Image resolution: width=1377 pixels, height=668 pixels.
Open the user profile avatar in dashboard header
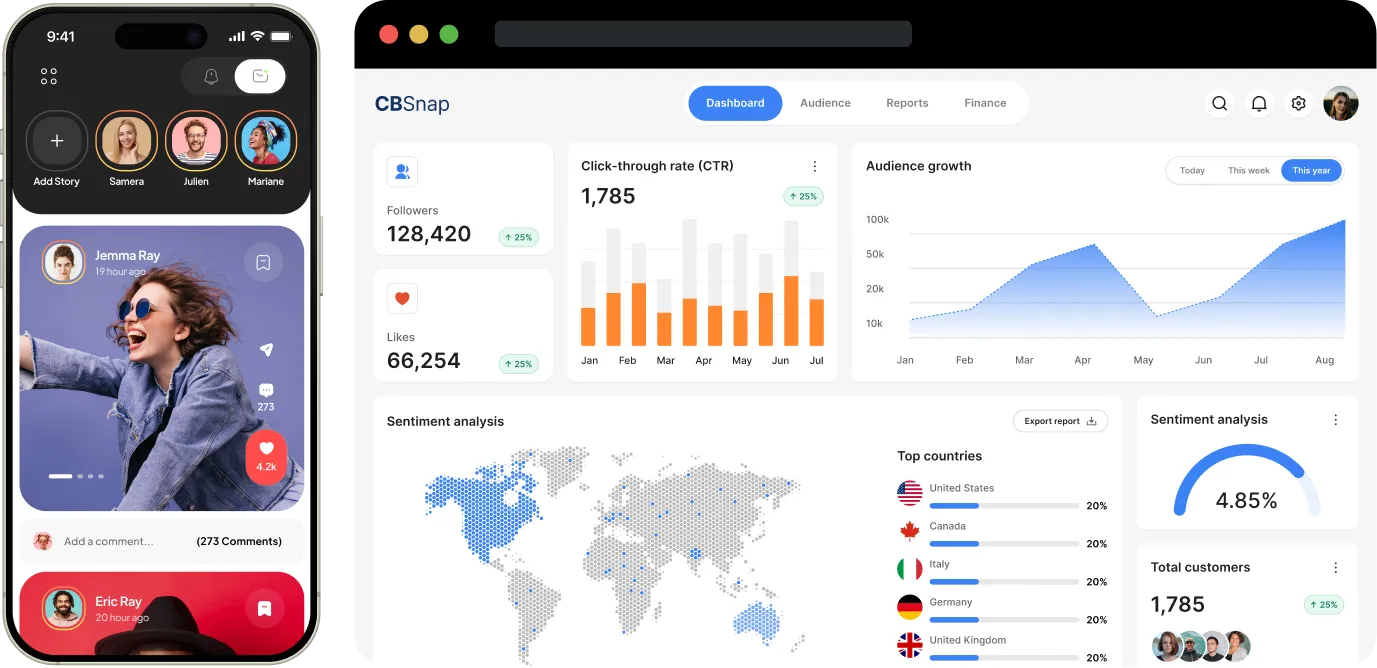click(1340, 103)
